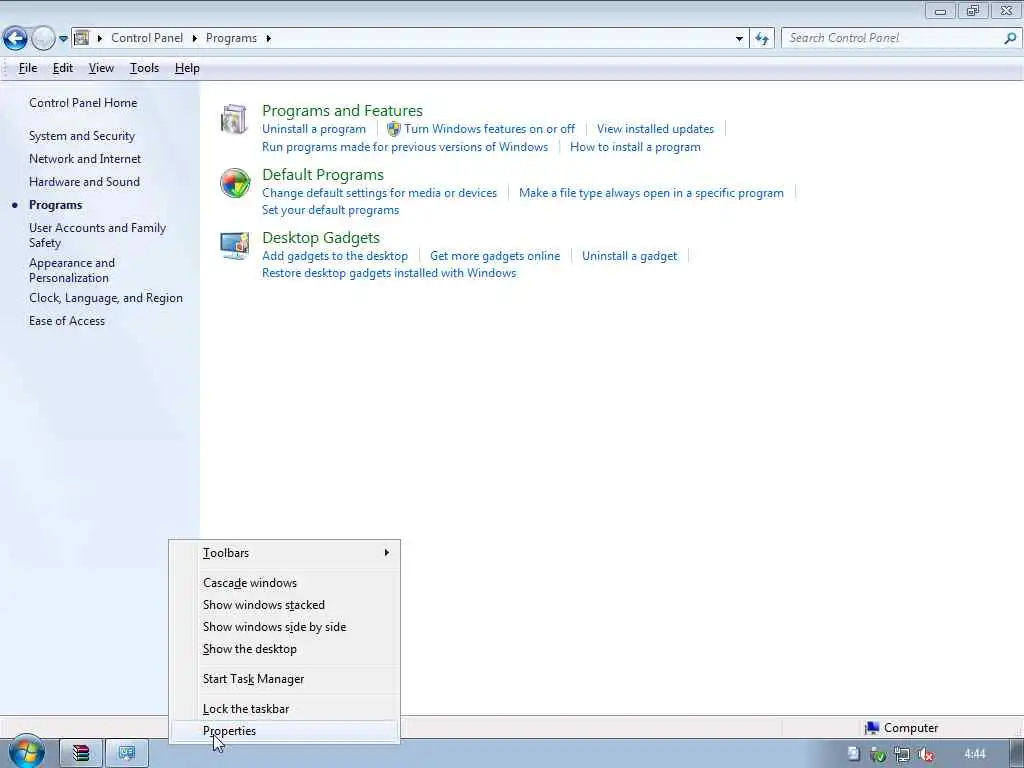
Task: Choose Properties from taskbar context menu
Action: pos(285,731)
